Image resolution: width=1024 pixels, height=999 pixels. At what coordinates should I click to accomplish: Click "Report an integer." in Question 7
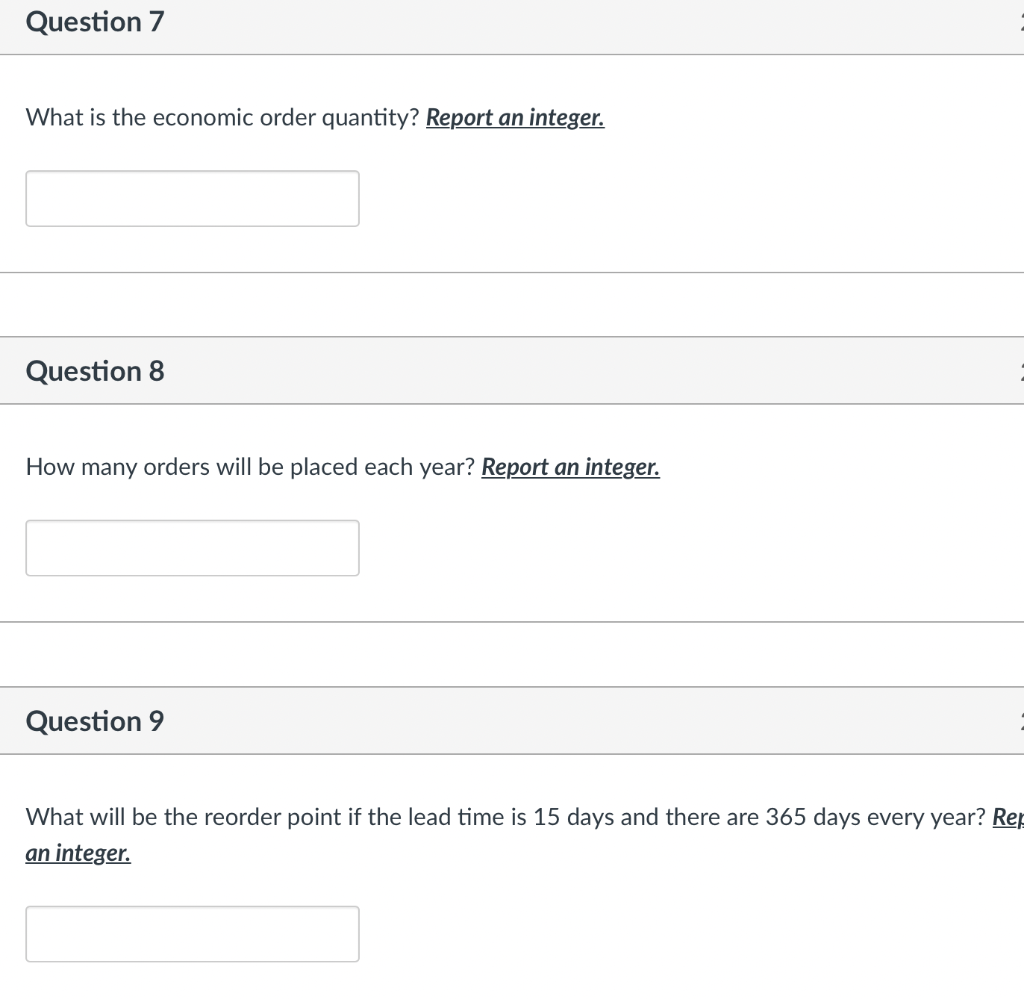(515, 118)
